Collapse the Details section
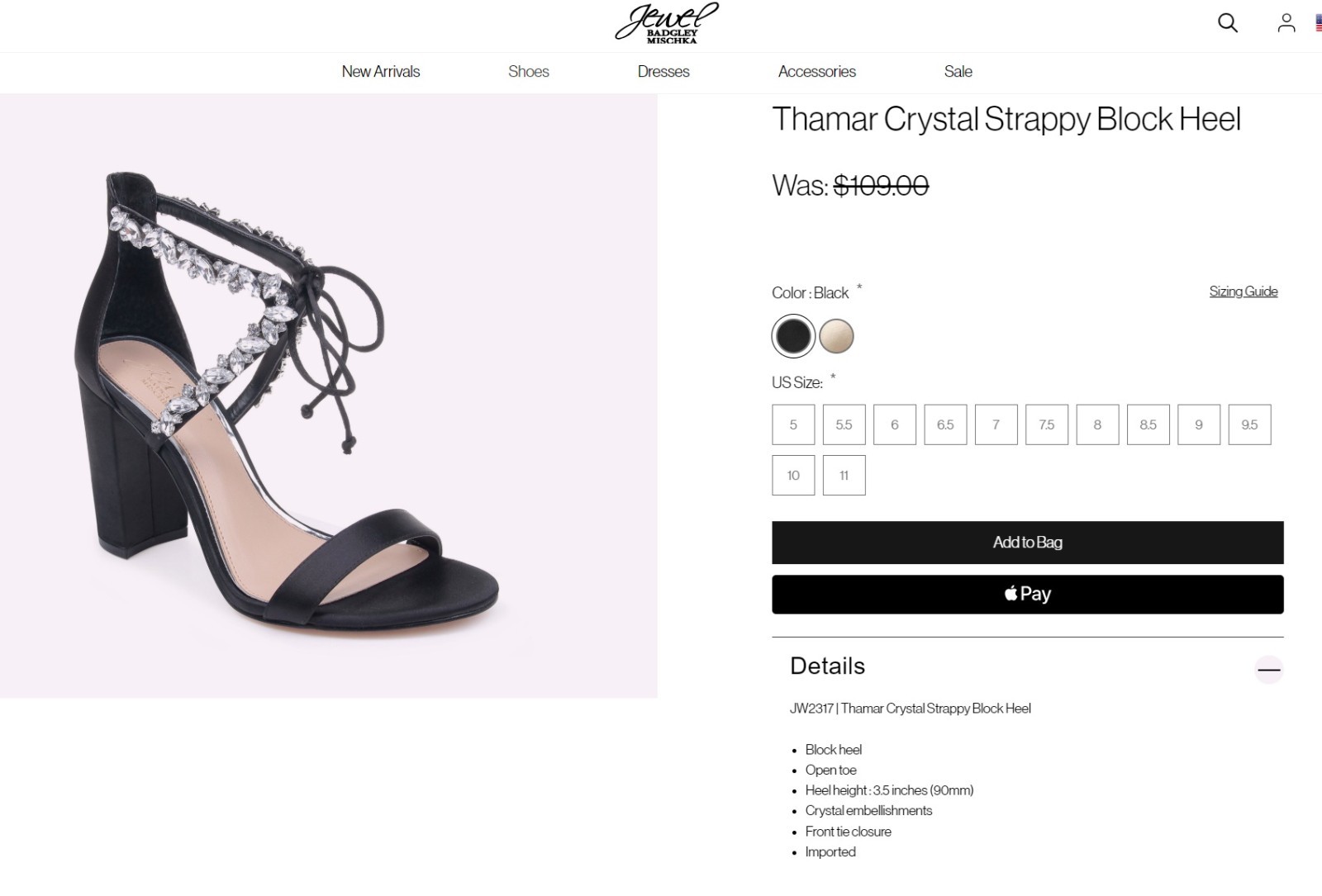1322x896 pixels. (x=1268, y=669)
